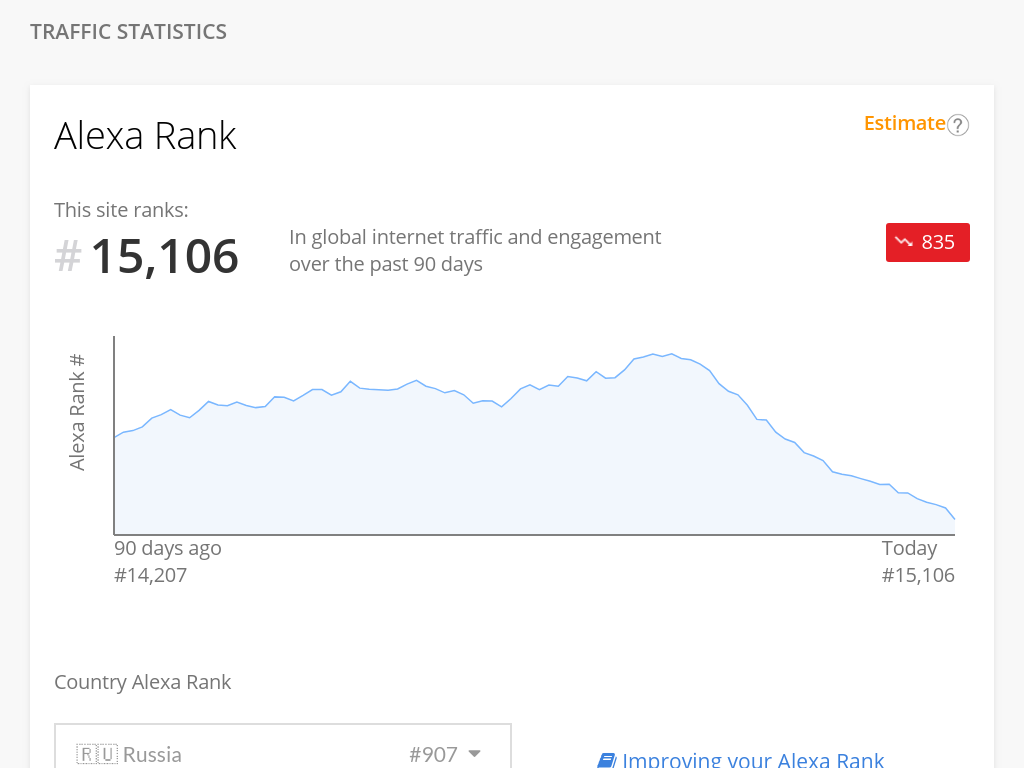
Task: Click the orange Estimate link
Action: pyautogui.click(x=904, y=123)
